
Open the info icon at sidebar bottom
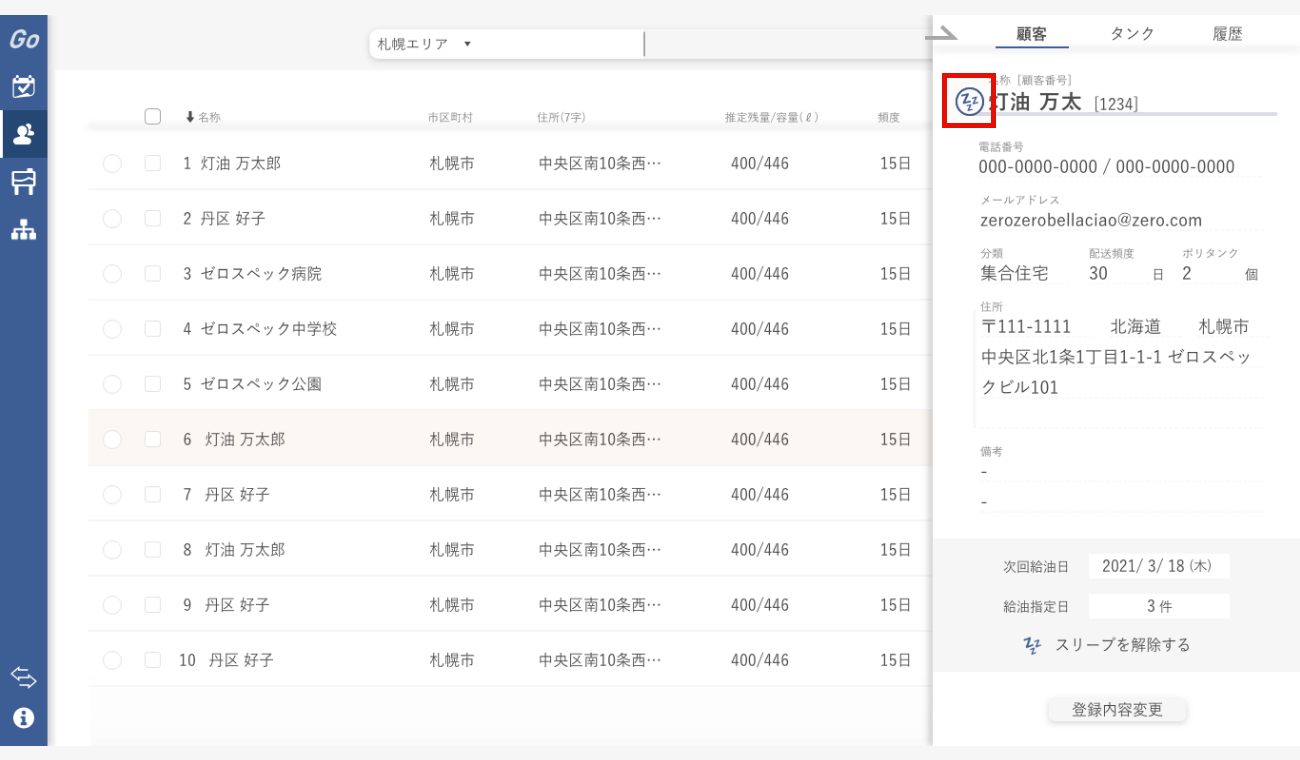(23, 717)
